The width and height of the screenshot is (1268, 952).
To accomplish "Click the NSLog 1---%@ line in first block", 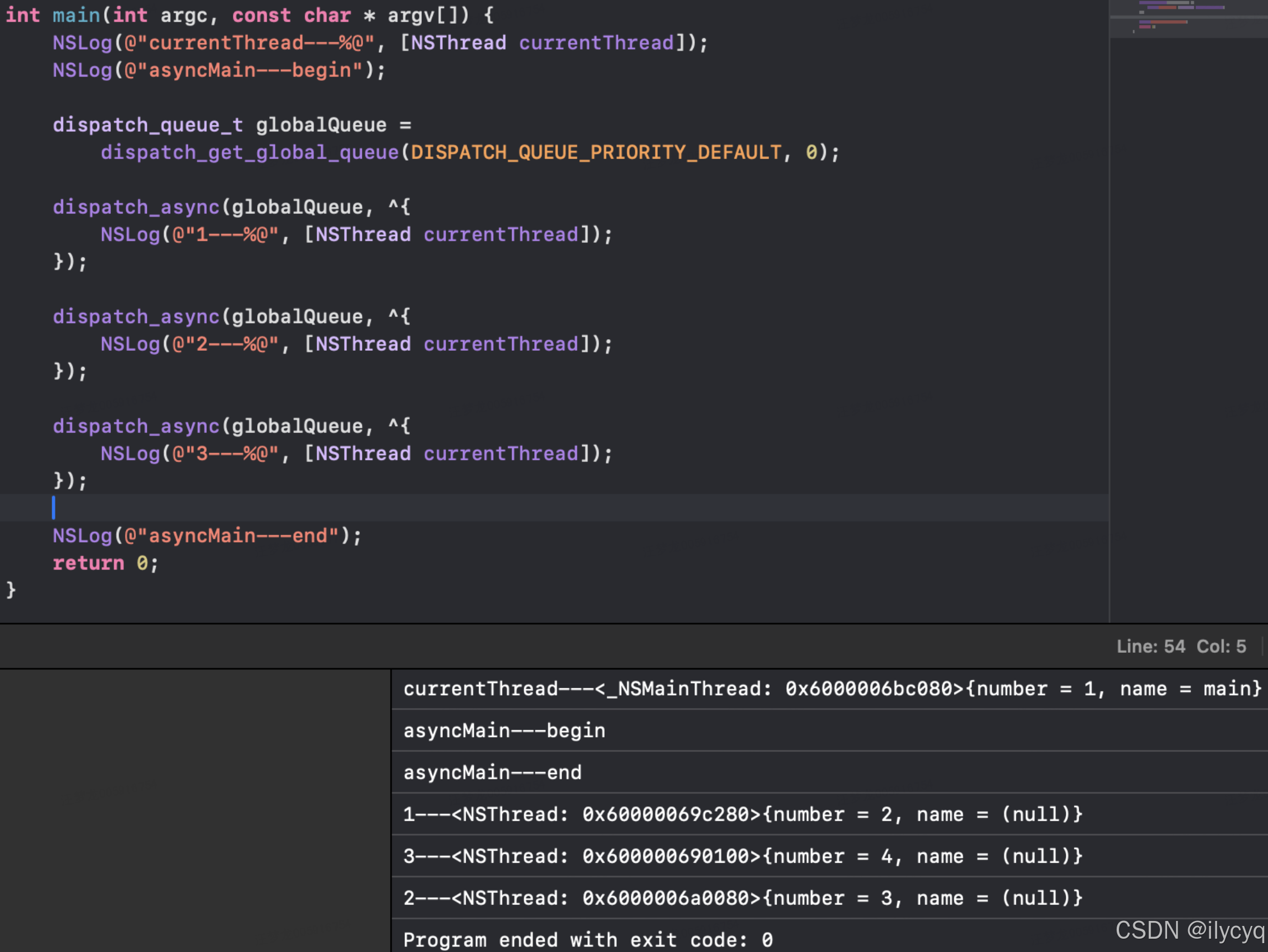I will pos(356,234).
